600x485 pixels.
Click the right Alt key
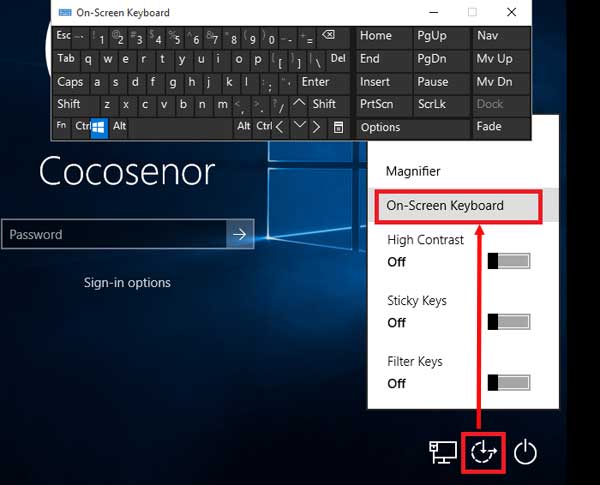243,127
